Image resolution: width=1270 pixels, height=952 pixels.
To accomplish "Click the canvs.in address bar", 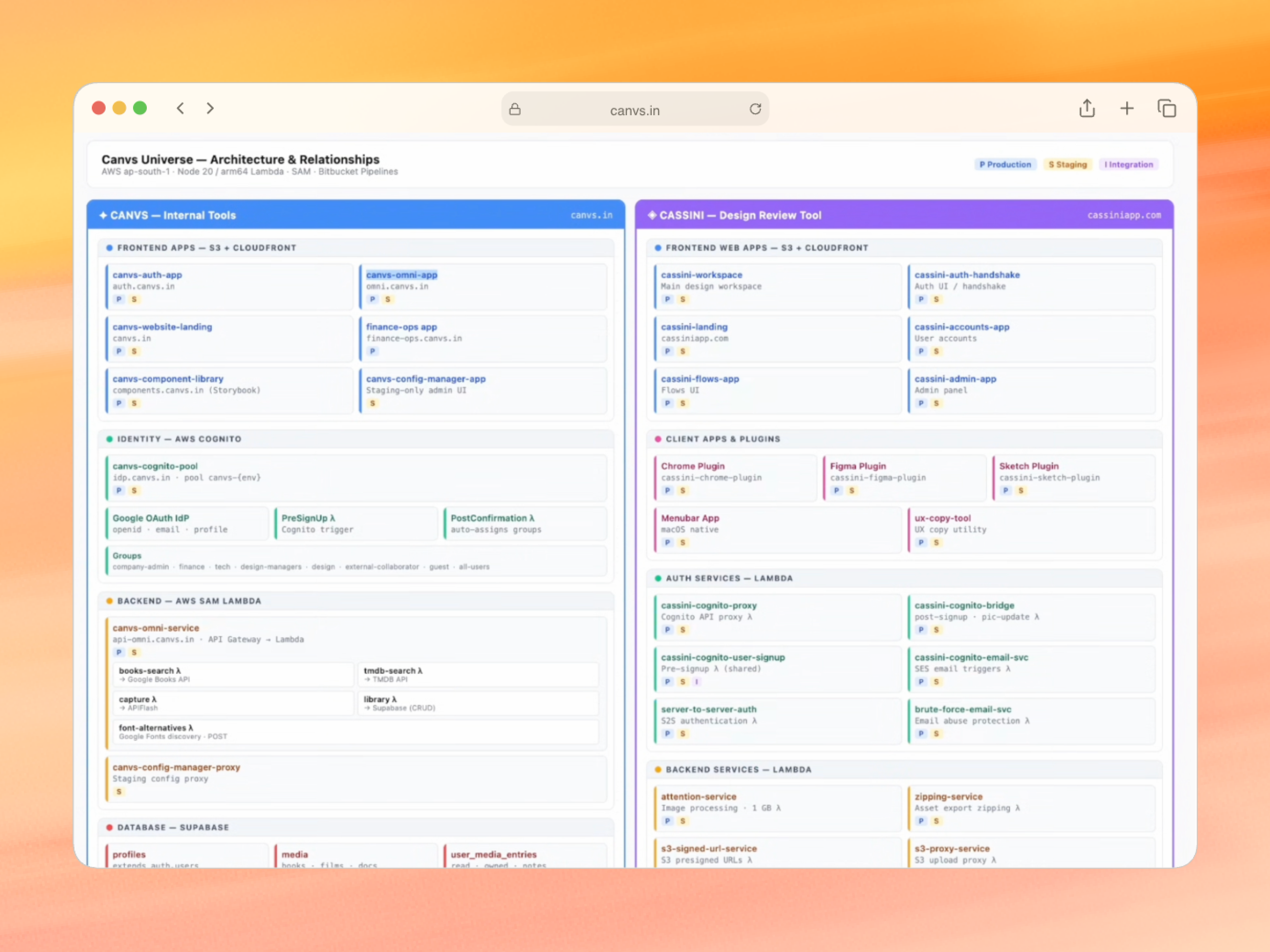I will (x=635, y=109).
